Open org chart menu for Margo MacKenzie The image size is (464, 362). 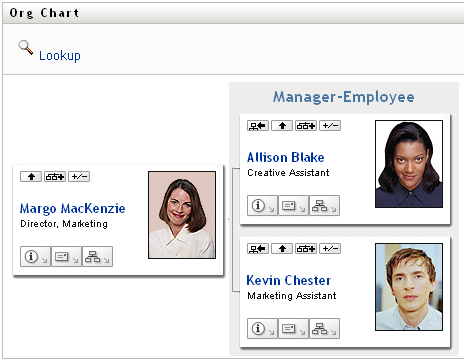[x=97, y=257]
